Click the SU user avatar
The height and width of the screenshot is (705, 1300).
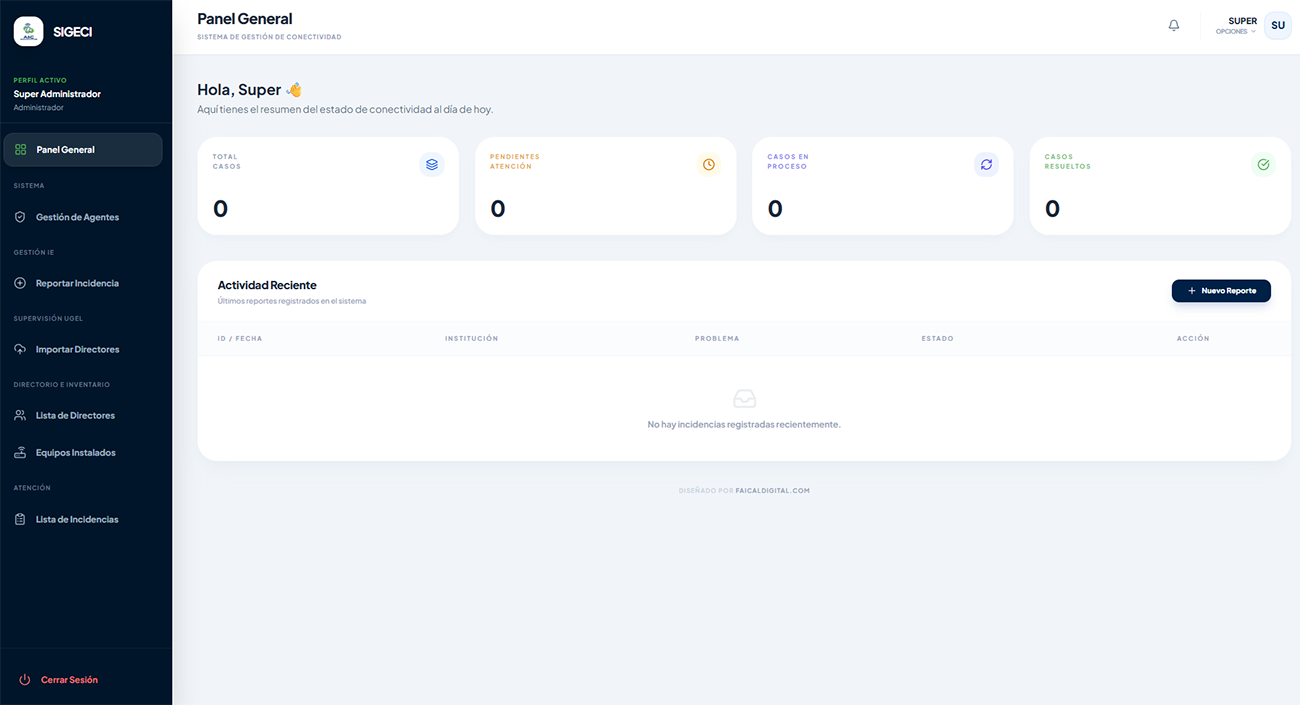click(x=1277, y=26)
